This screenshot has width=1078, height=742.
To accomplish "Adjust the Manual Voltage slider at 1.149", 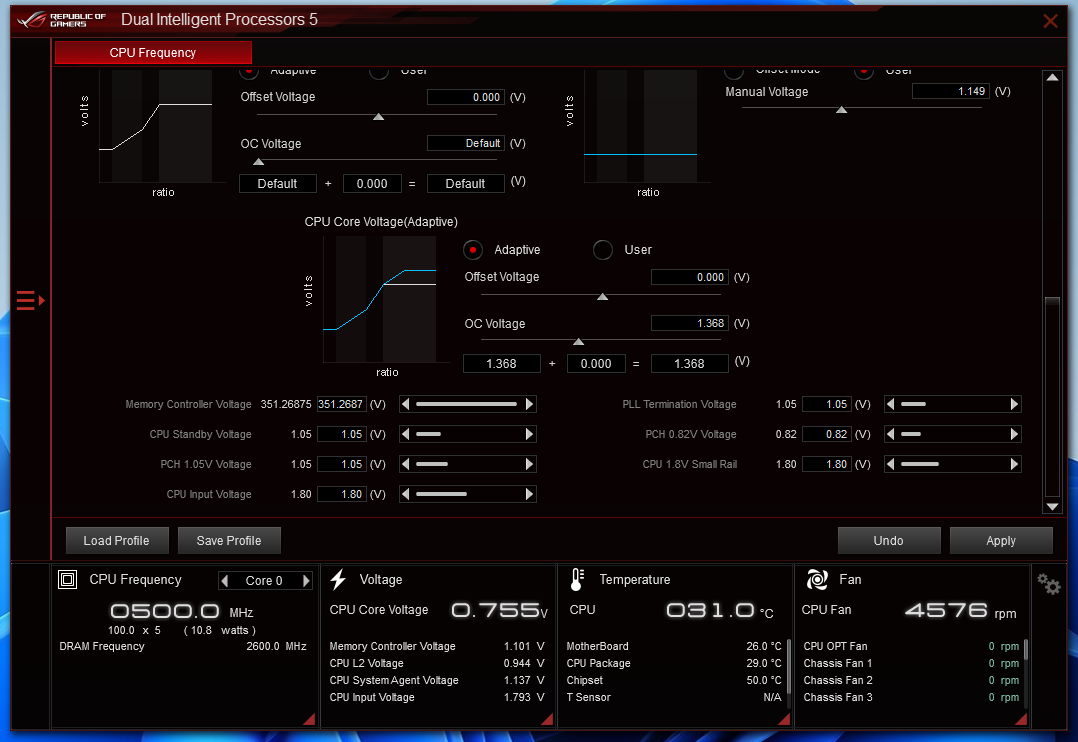I will [842, 110].
